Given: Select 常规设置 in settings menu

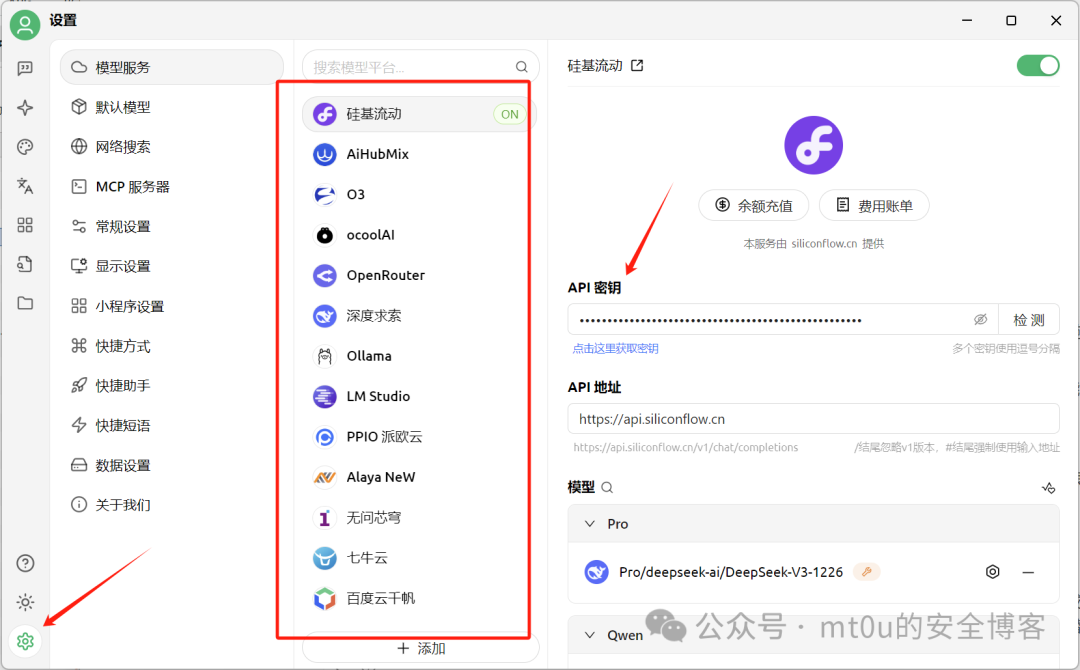Looking at the screenshot, I should click(172, 227).
